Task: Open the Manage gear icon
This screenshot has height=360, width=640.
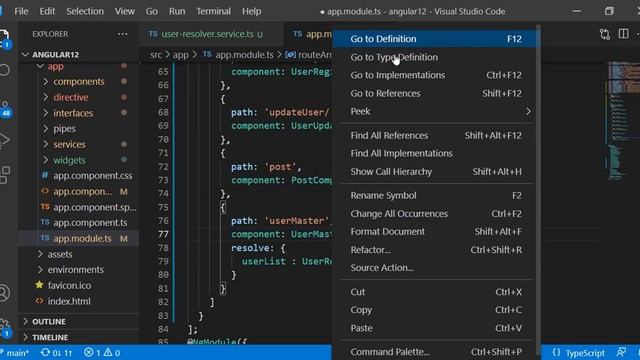Action: point(5,328)
